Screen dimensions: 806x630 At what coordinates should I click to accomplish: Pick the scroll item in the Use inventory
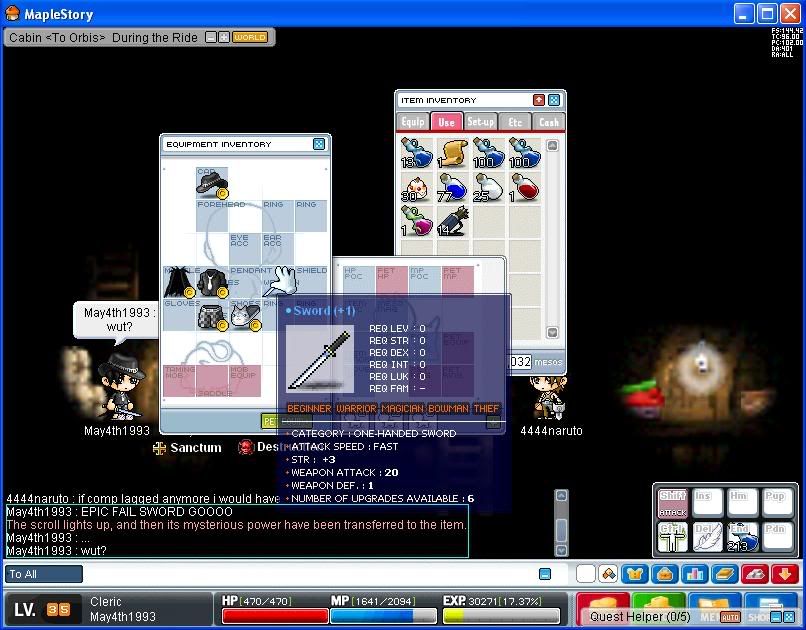coord(453,153)
